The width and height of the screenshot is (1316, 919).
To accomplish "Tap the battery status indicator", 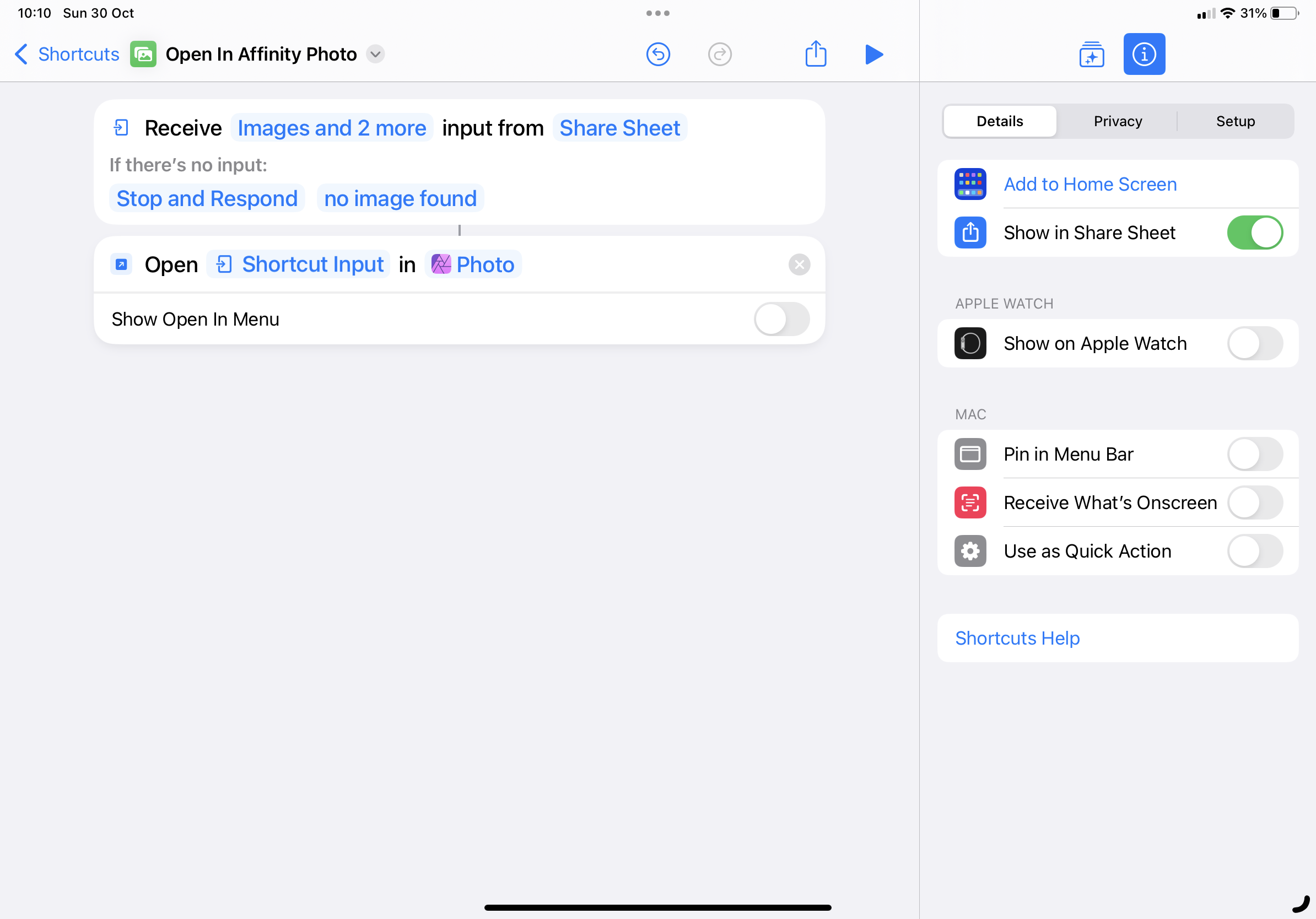I will pyautogui.click(x=1284, y=13).
